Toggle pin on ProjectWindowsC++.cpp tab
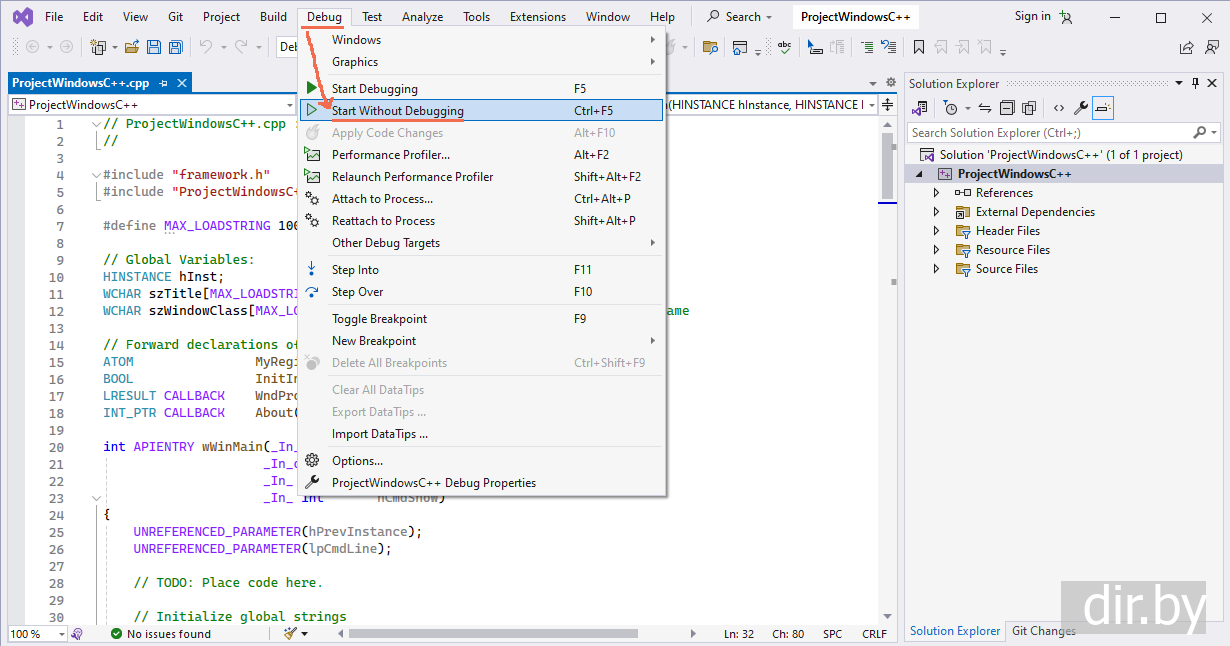1230x646 pixels. [162, 84]
